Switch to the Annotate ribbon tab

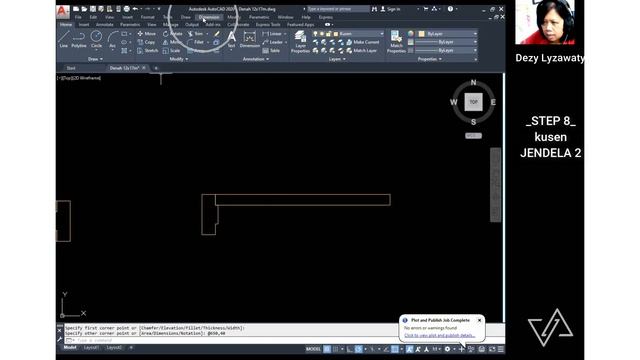pyautogui.click(x=104, y=24)
